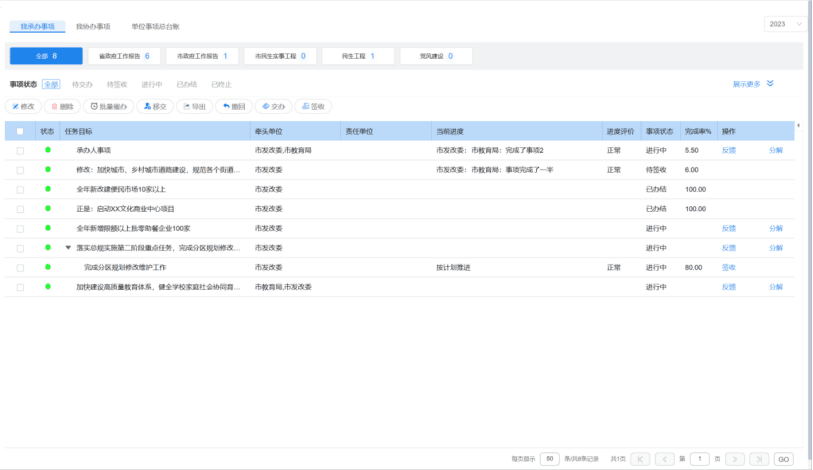
Task: Select the 党风建设 0 category
Action: [436, 56]
